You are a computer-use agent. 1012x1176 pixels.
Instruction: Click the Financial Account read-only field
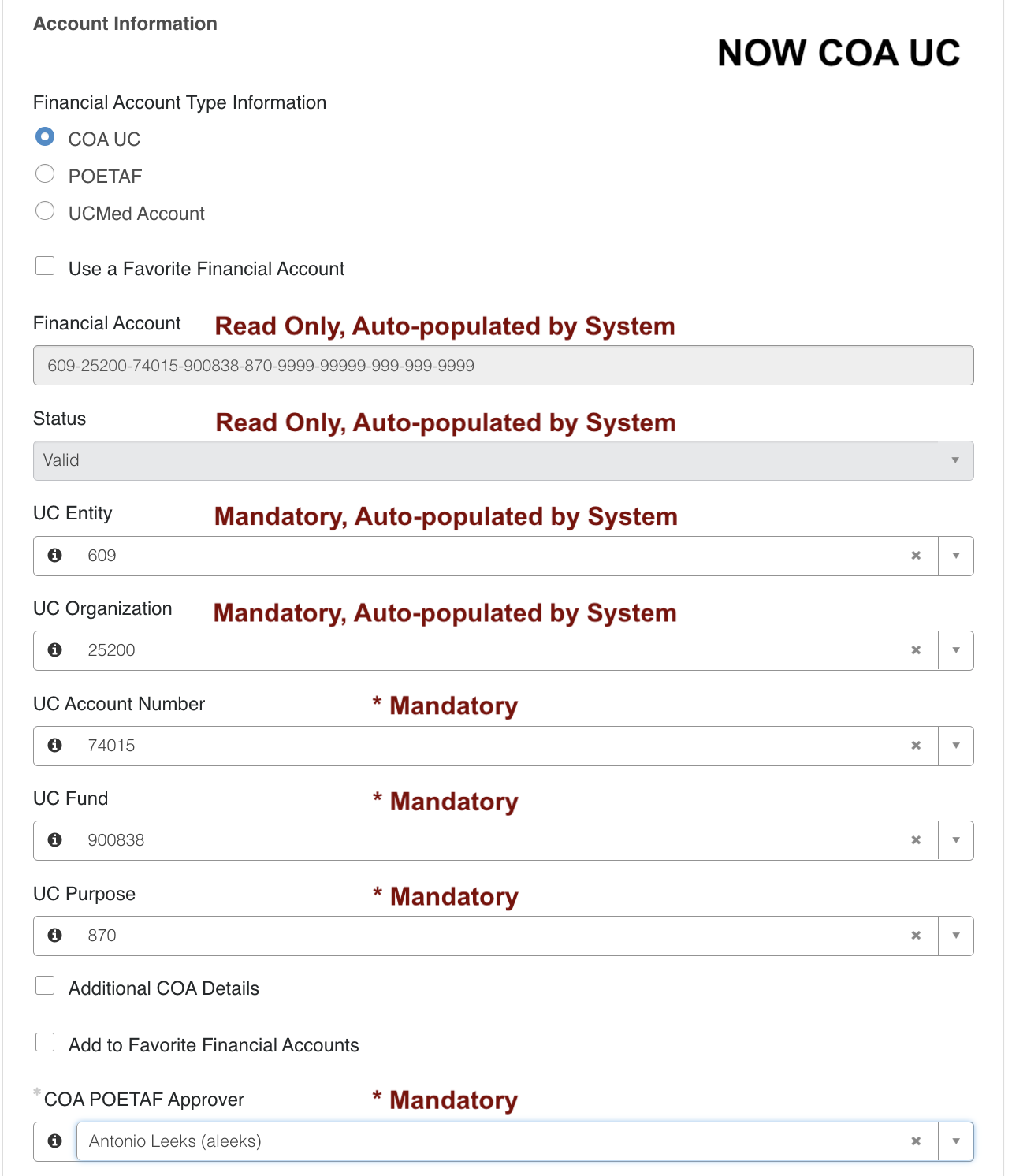504,366
